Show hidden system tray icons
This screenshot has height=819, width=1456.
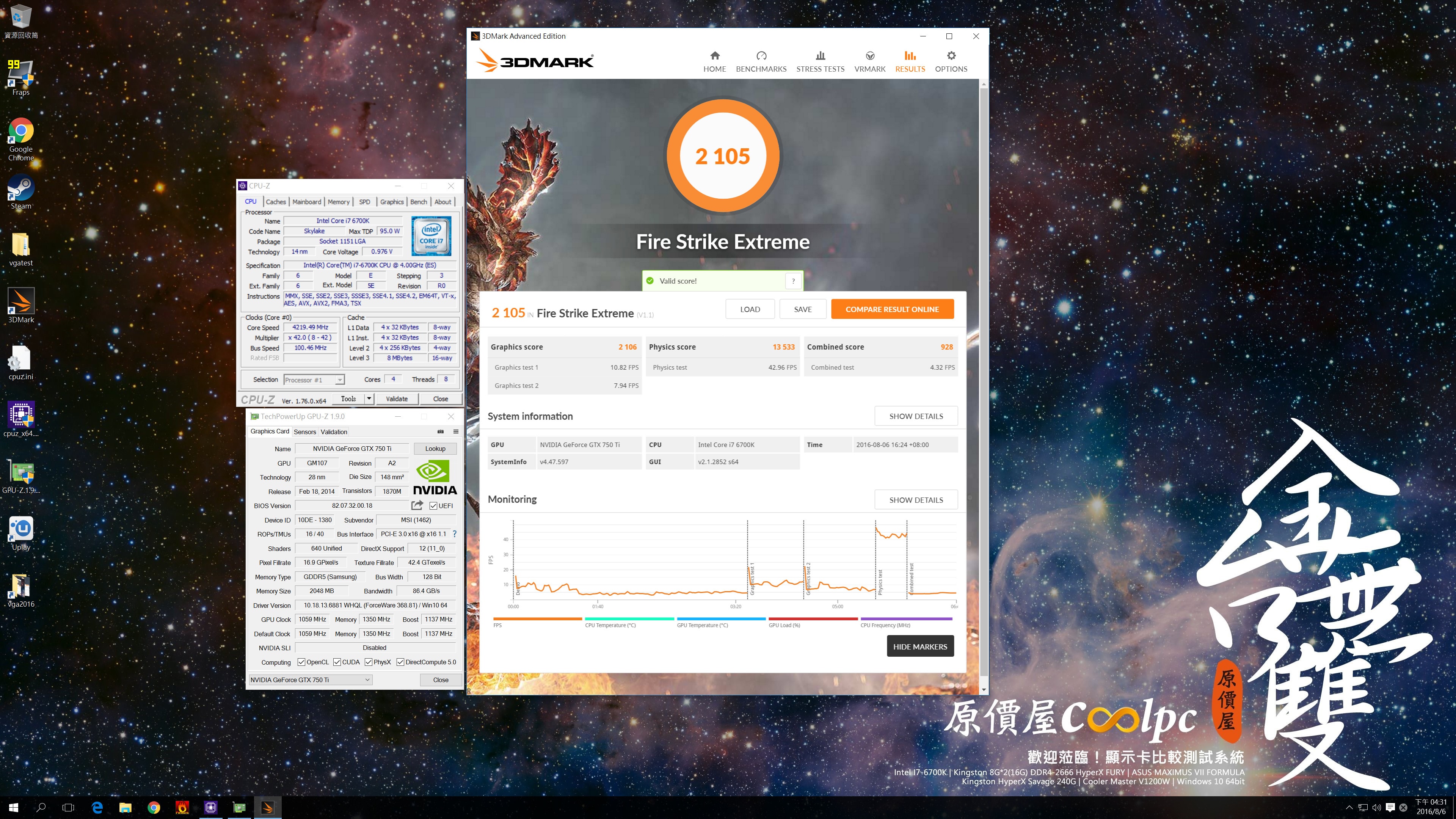click(1349, 808)
